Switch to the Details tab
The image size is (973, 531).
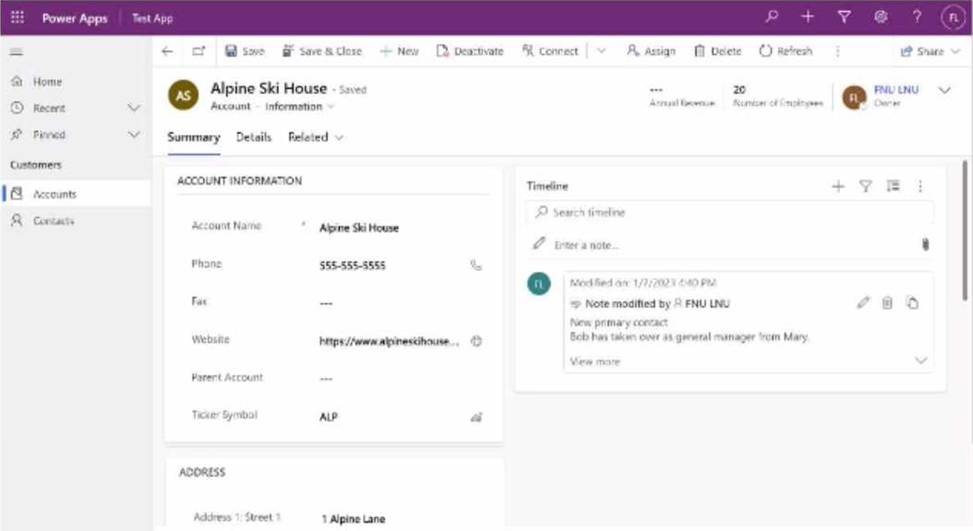(254, 137)
